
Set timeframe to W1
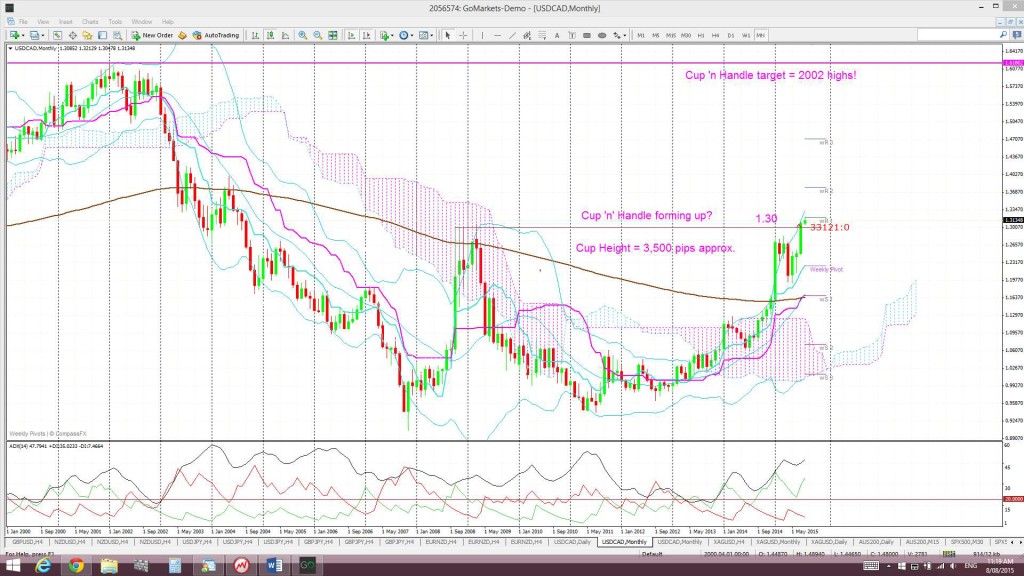[x=745, y=35]
